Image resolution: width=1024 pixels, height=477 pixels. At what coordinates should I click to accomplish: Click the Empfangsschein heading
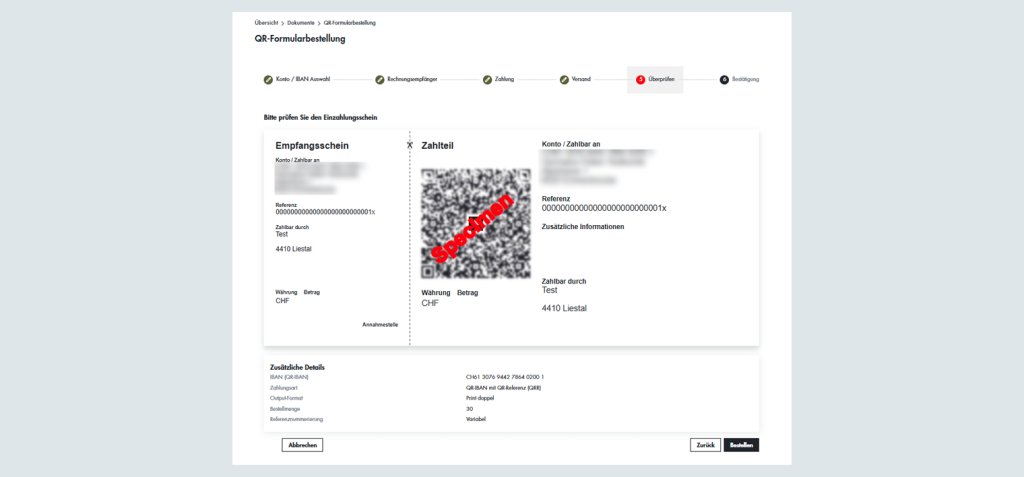312,146
